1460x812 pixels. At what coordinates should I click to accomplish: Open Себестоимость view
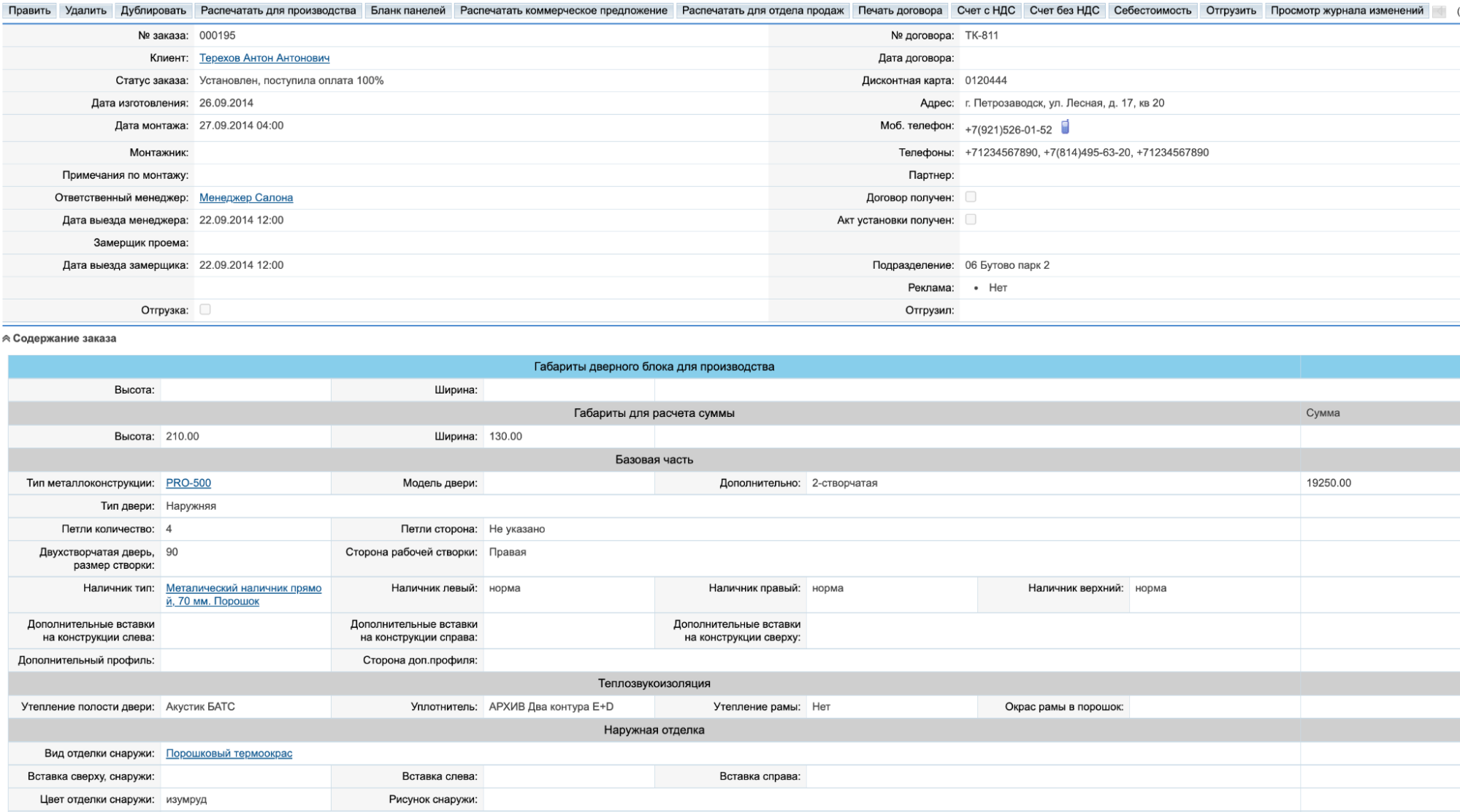[x=1152, y=11]
